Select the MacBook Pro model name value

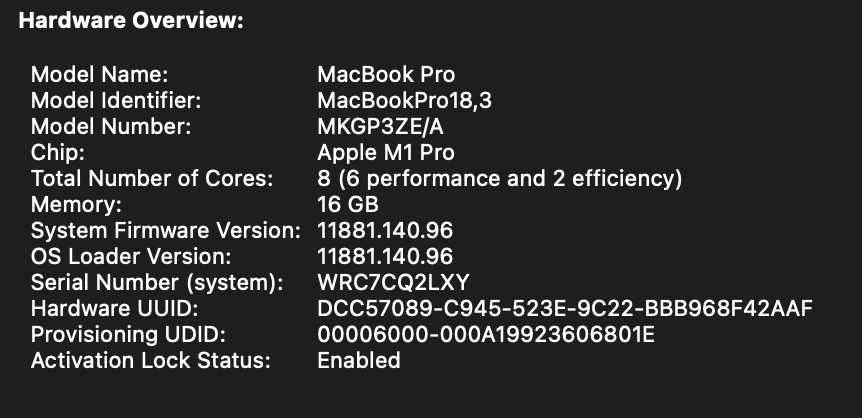tap(385, 75)
